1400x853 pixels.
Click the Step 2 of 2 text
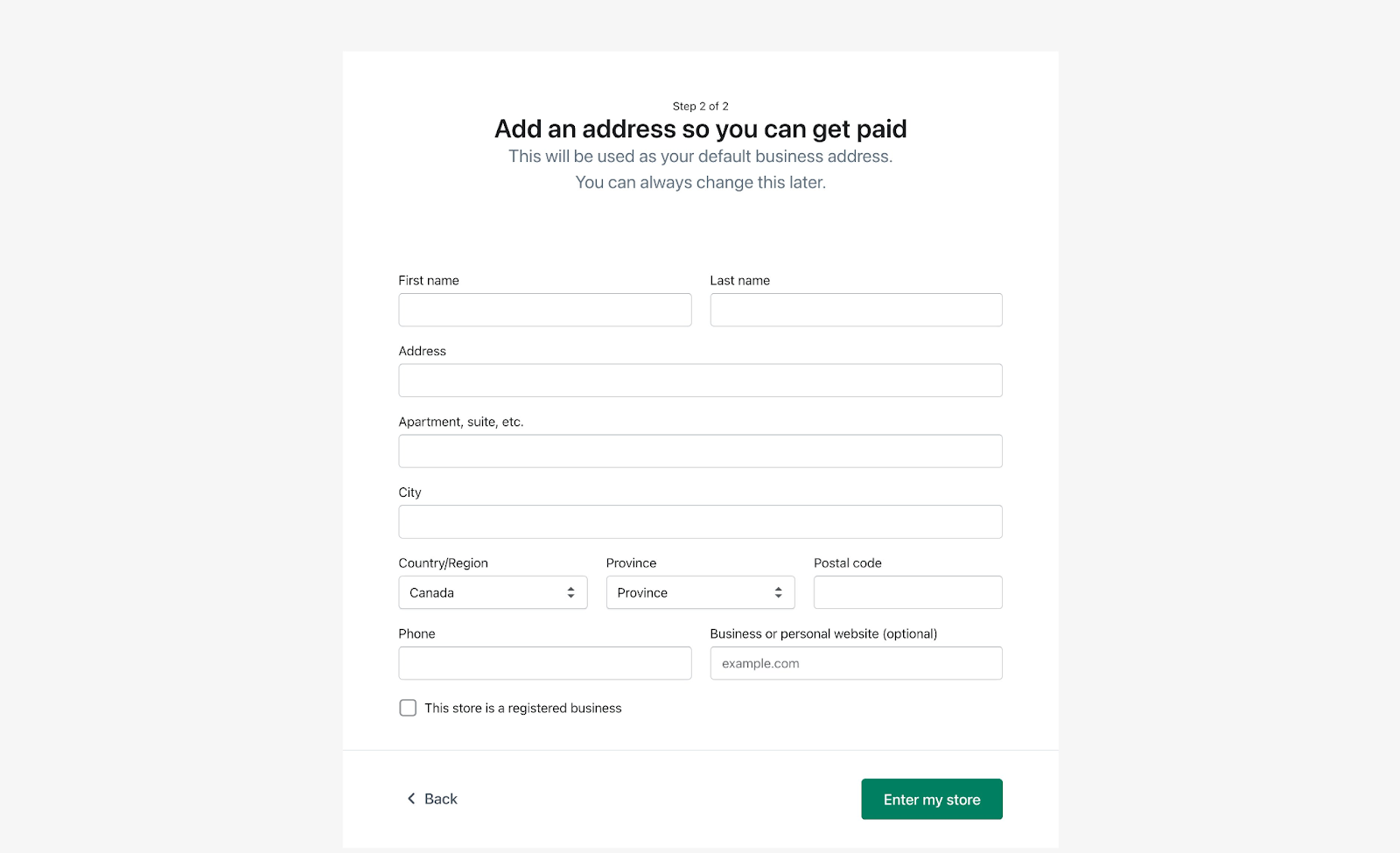click(700, 106)
